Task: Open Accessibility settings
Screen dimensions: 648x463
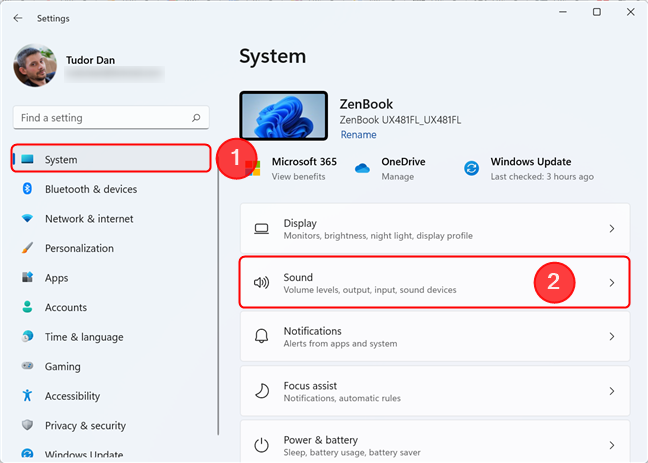Action: coord(111,396)
